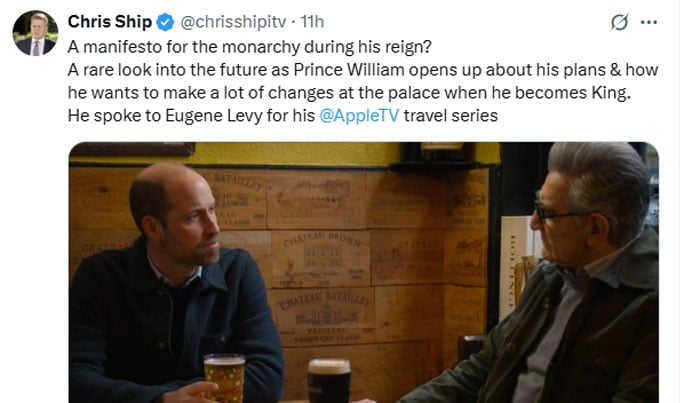The width and height of the screenshot is (700, 403).
Task: Click the Chris Ship display name
Action: click(108, 22)
